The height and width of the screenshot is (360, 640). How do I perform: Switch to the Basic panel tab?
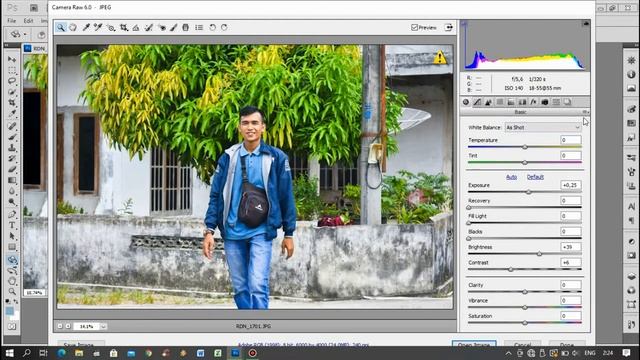[x=466, y=102]
